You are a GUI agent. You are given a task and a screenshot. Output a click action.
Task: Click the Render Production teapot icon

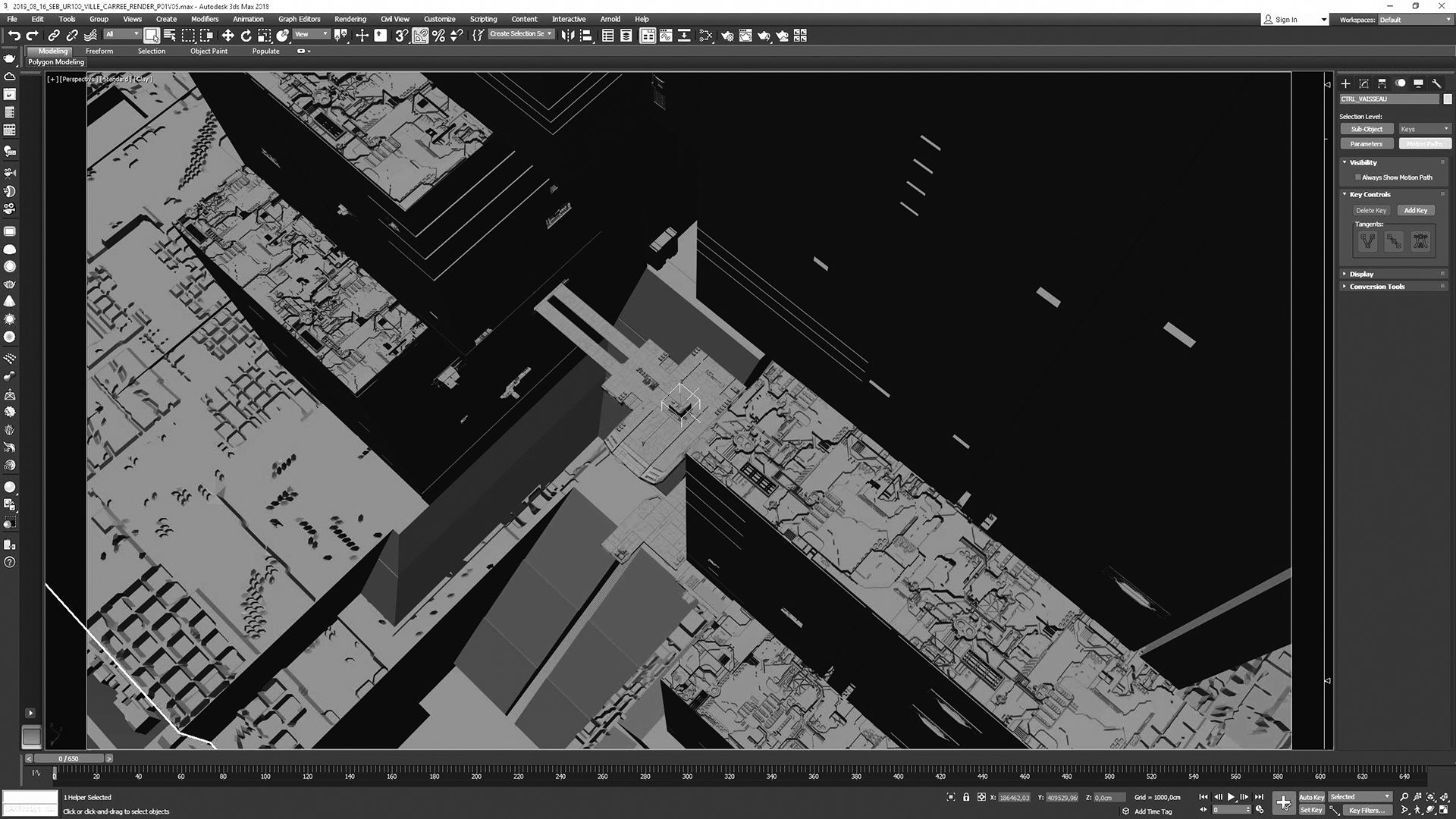[764, 35]
